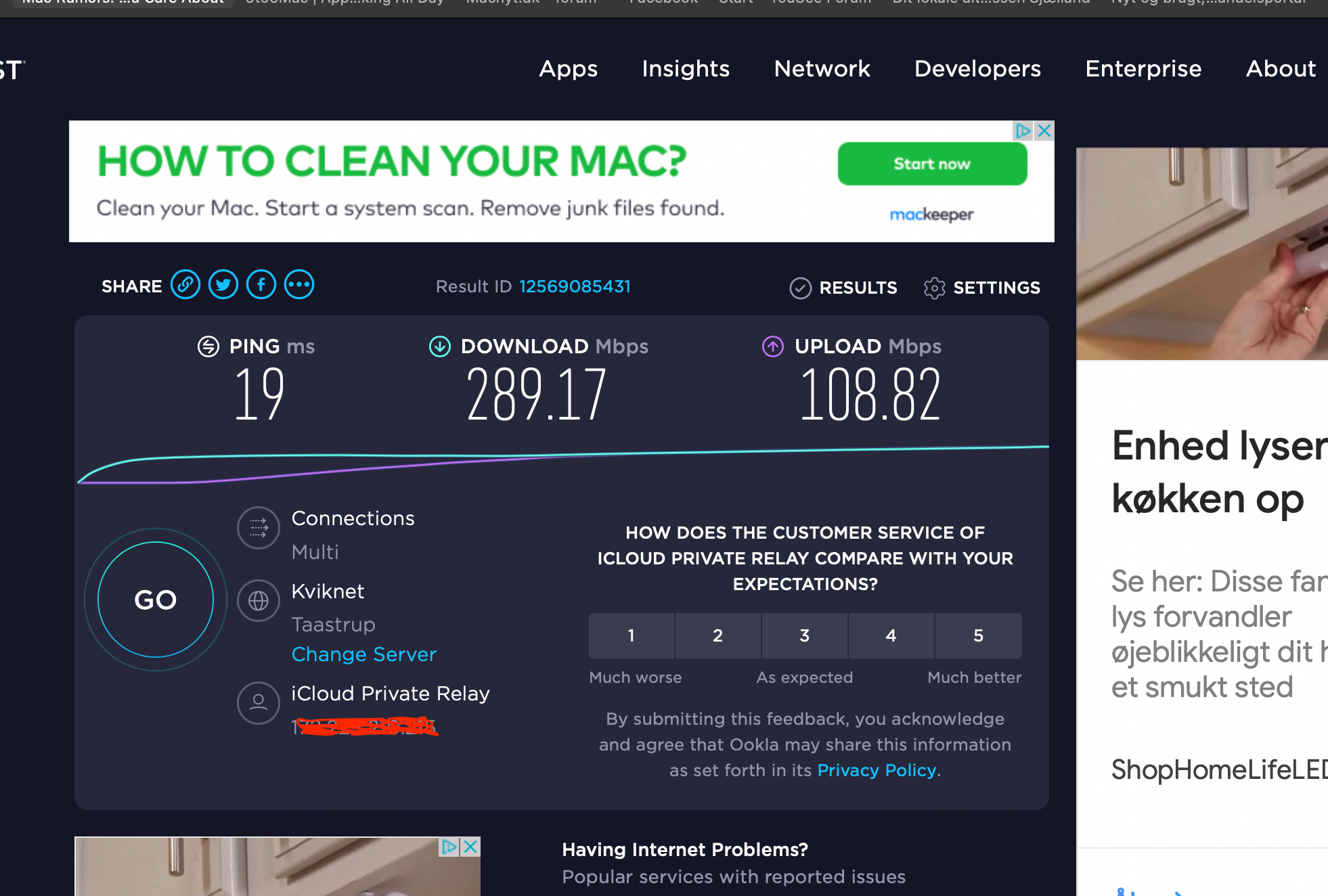Open the About menu

1281,69
